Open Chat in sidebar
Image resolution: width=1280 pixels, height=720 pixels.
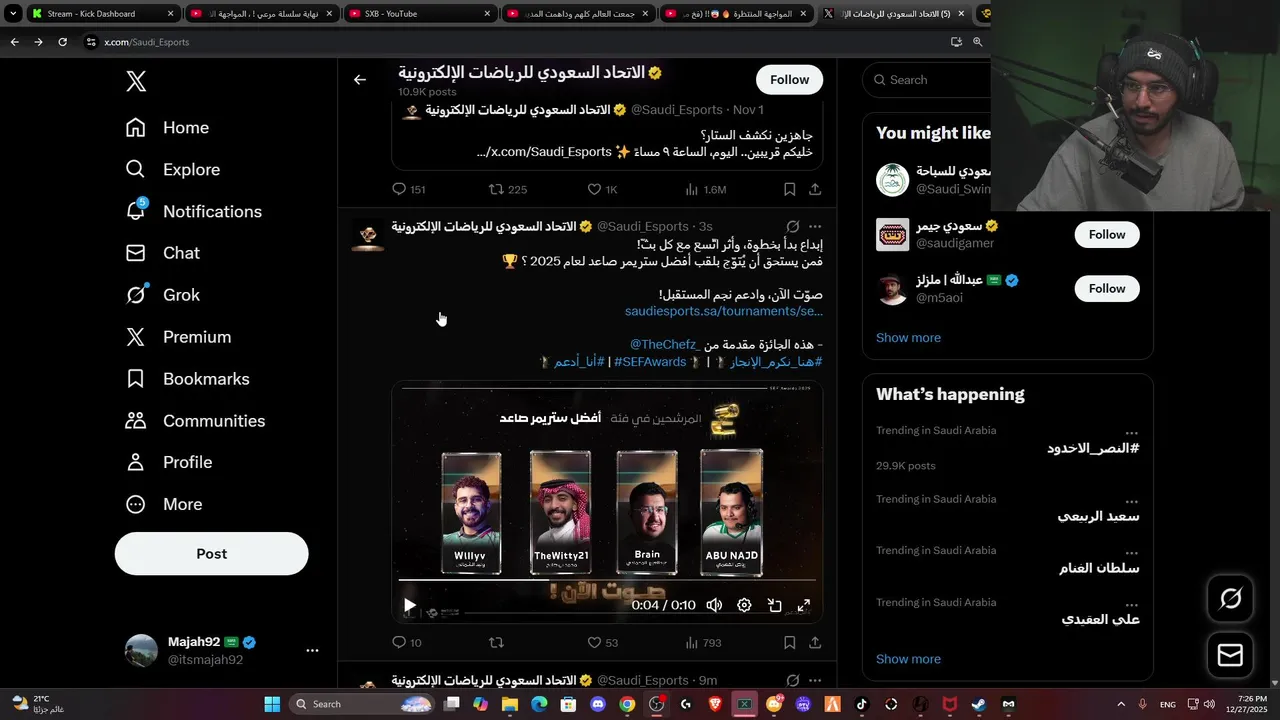162,254
